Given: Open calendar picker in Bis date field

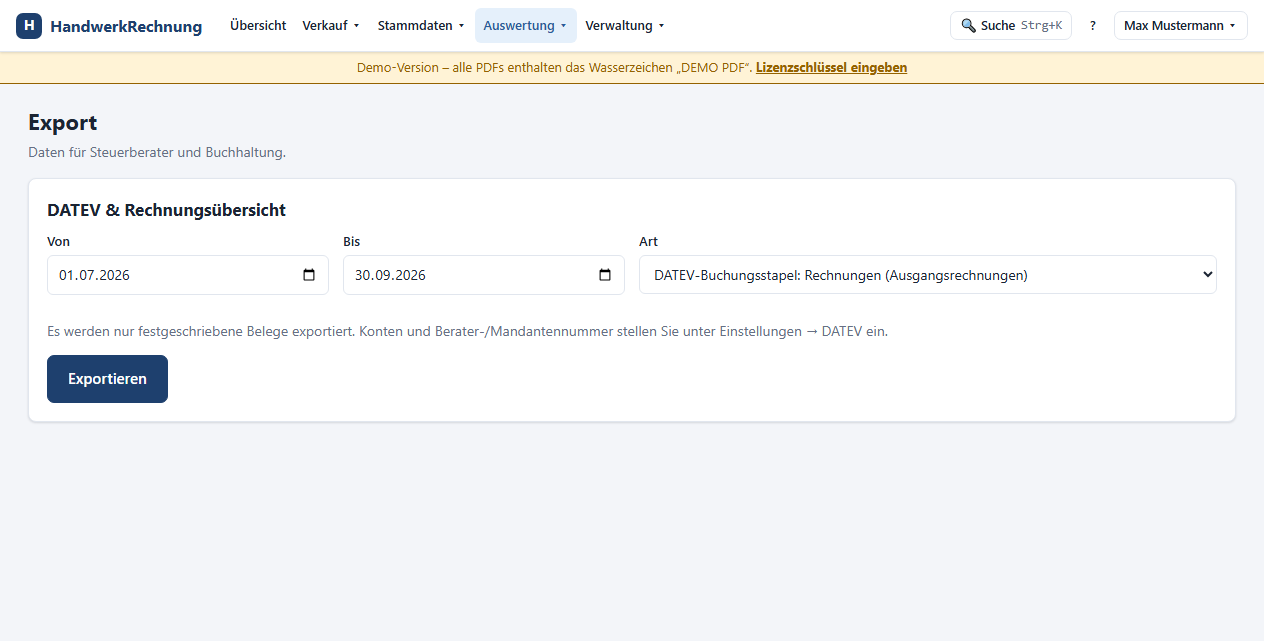Looking at the screenshot, I should (x=605, y=275).
